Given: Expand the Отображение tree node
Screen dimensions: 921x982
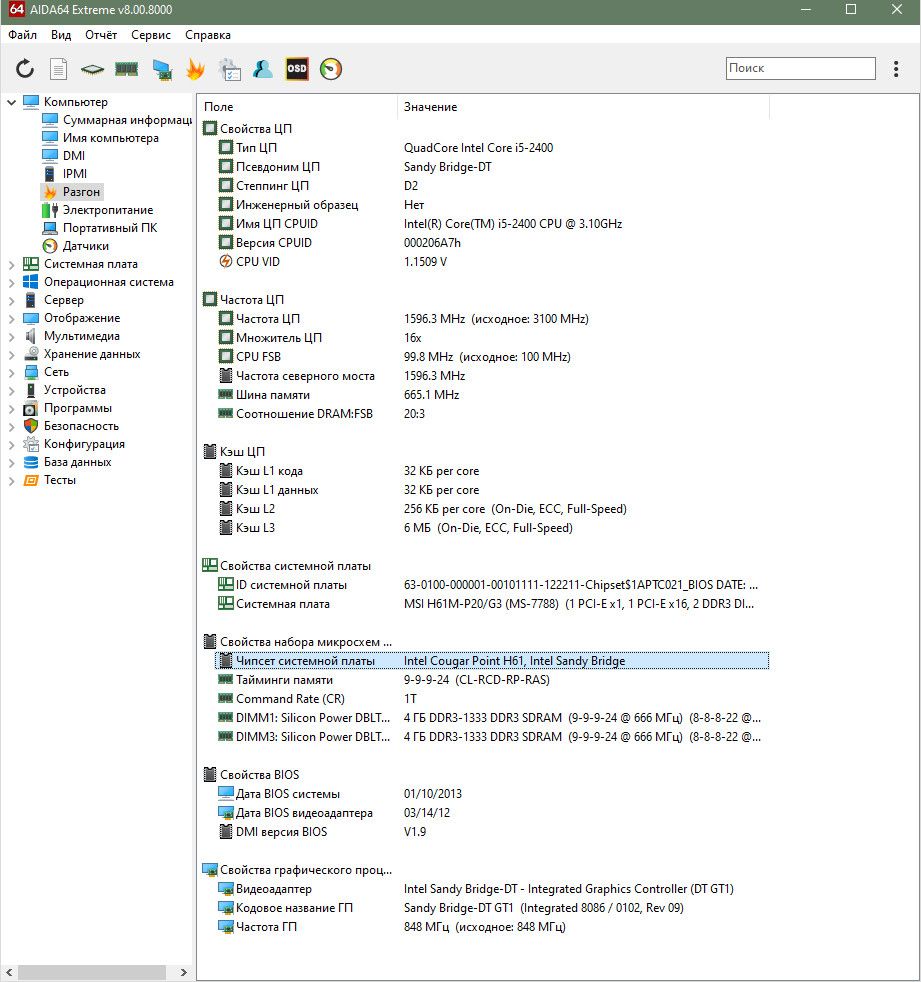Looking at the screenshot, I should [x=11, y=319].
